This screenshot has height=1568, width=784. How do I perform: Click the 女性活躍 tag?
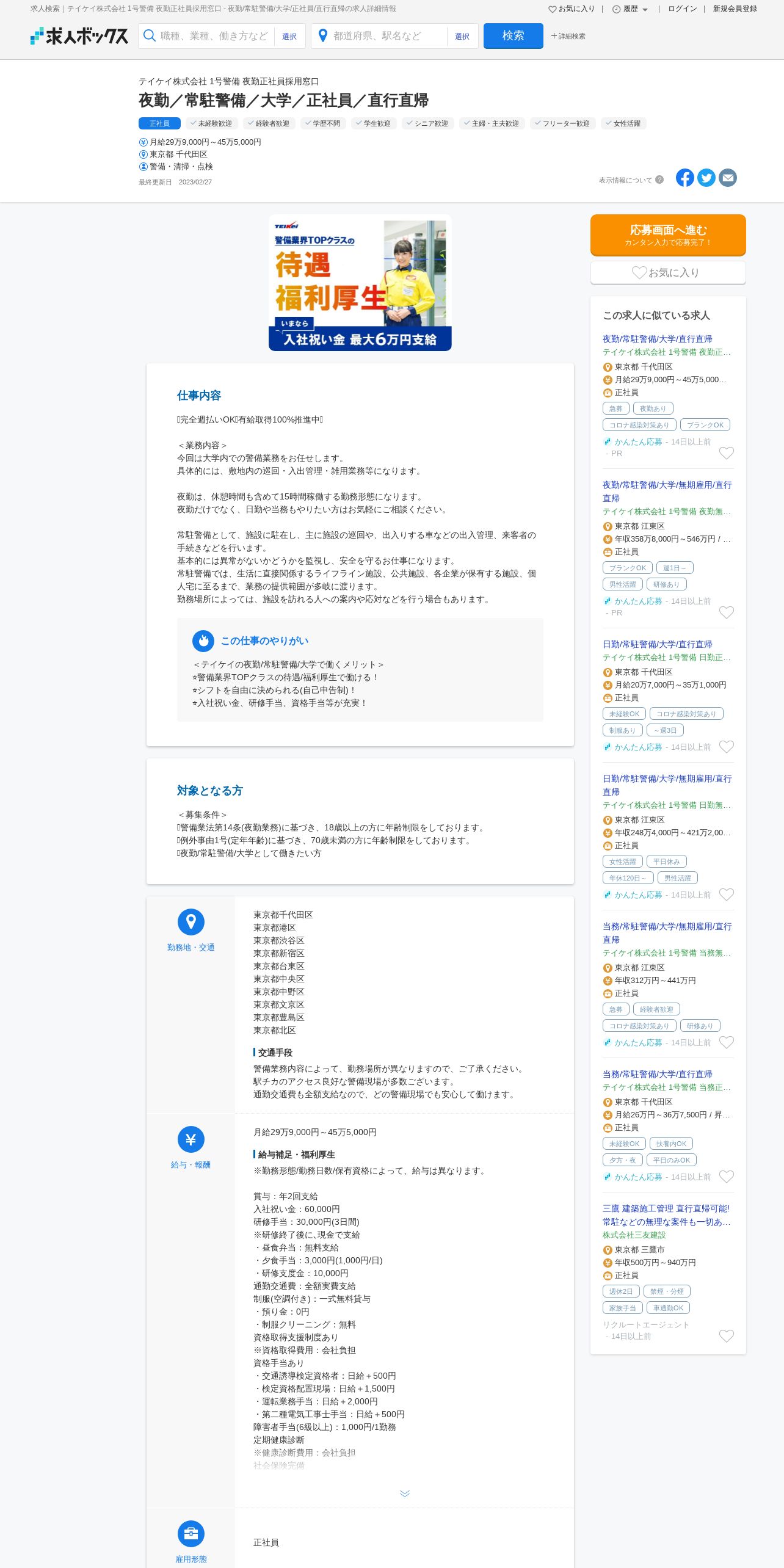click(623, 123)
